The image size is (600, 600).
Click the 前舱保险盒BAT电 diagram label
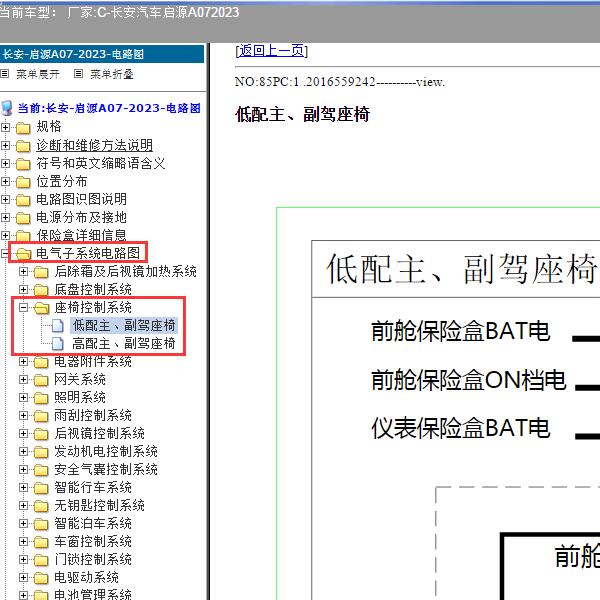(461, 331)
